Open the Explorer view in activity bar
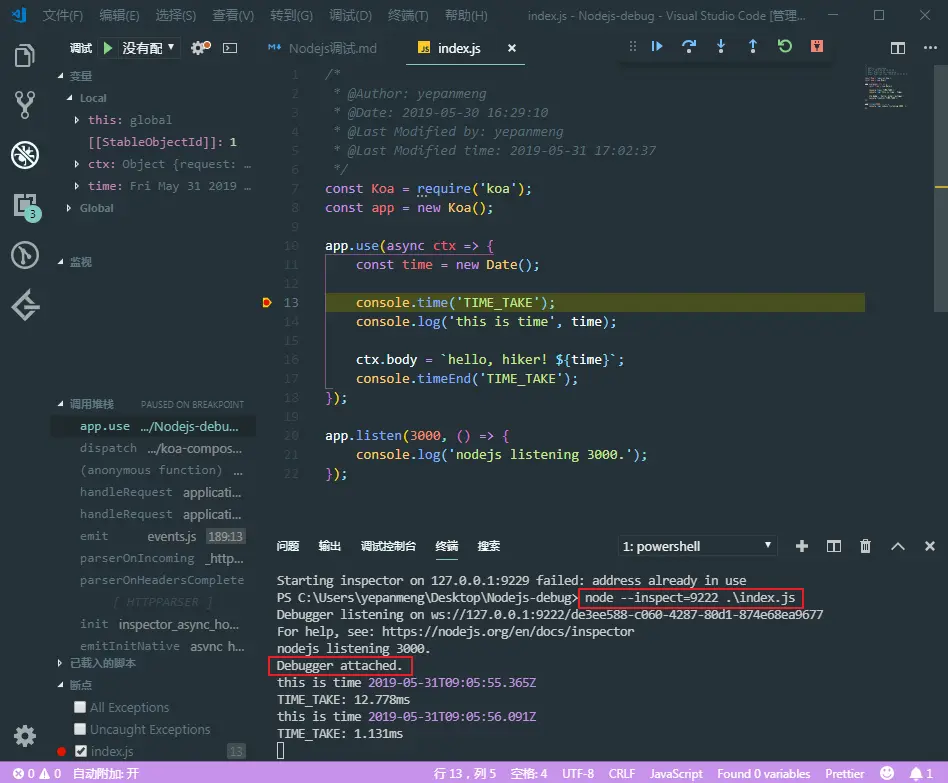The width and height of the screenshot is (948, 783). [x=24, y=56]
